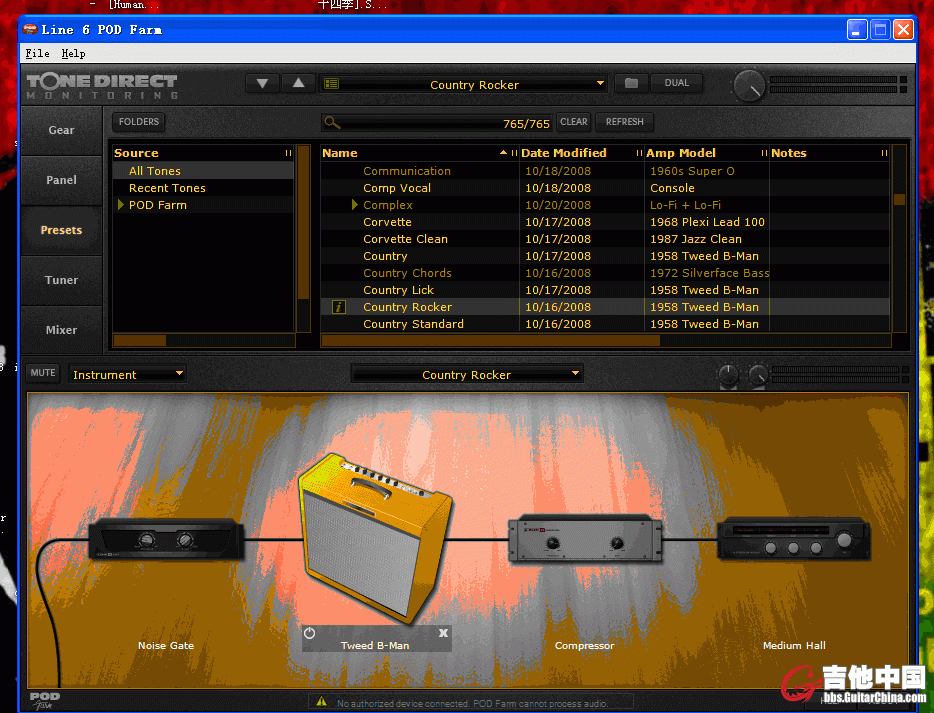Select the Medium Hall reverb unit

pos(794,539)
